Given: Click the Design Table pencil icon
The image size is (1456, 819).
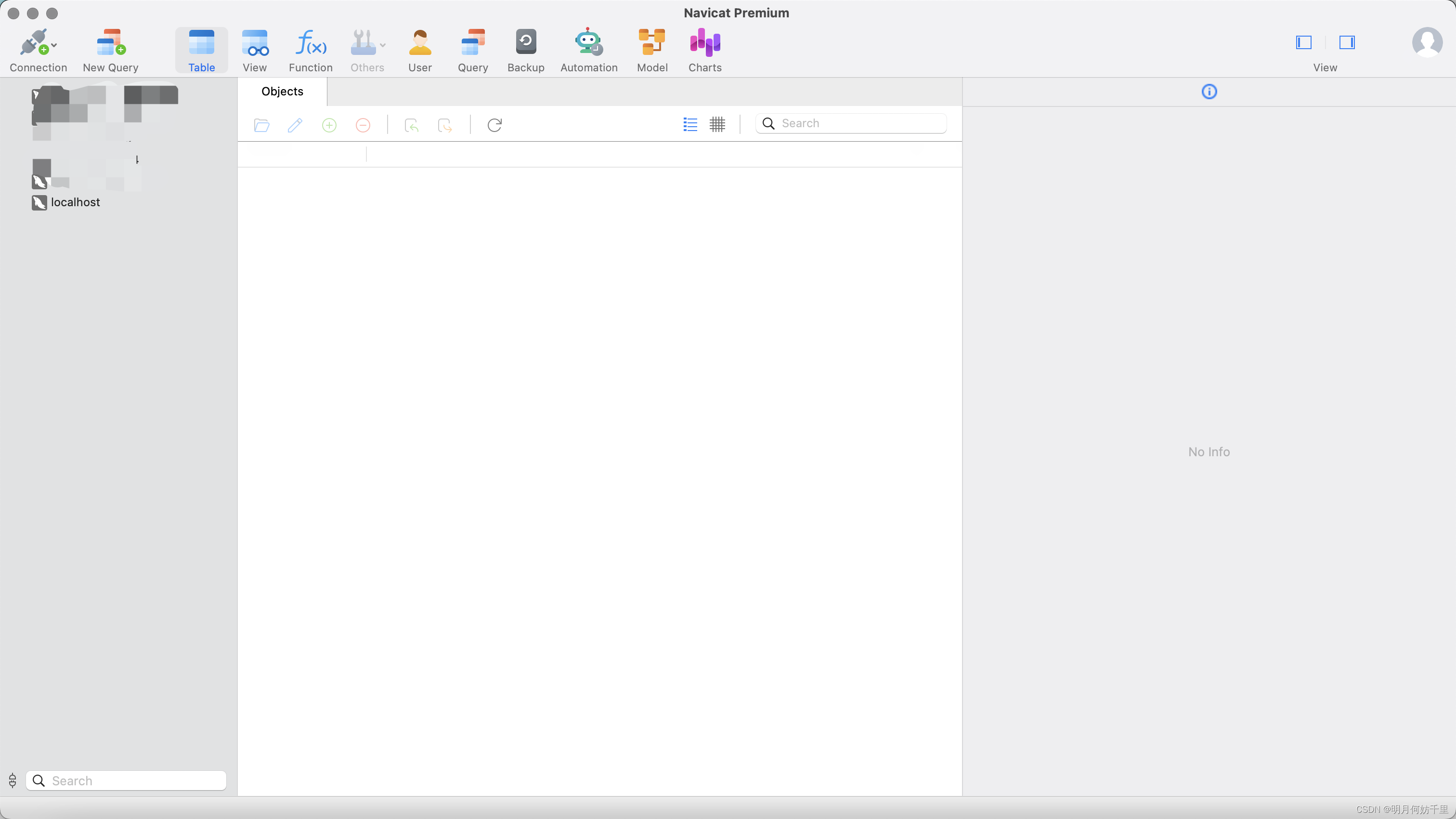Looking at the screenshot, I should [295, 124].
